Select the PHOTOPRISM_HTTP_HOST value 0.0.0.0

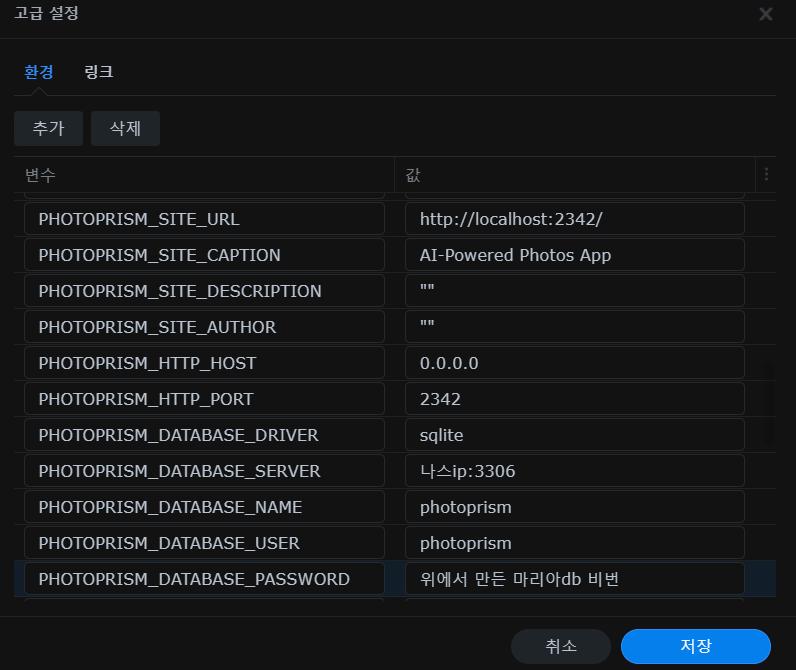click(575, 363)
